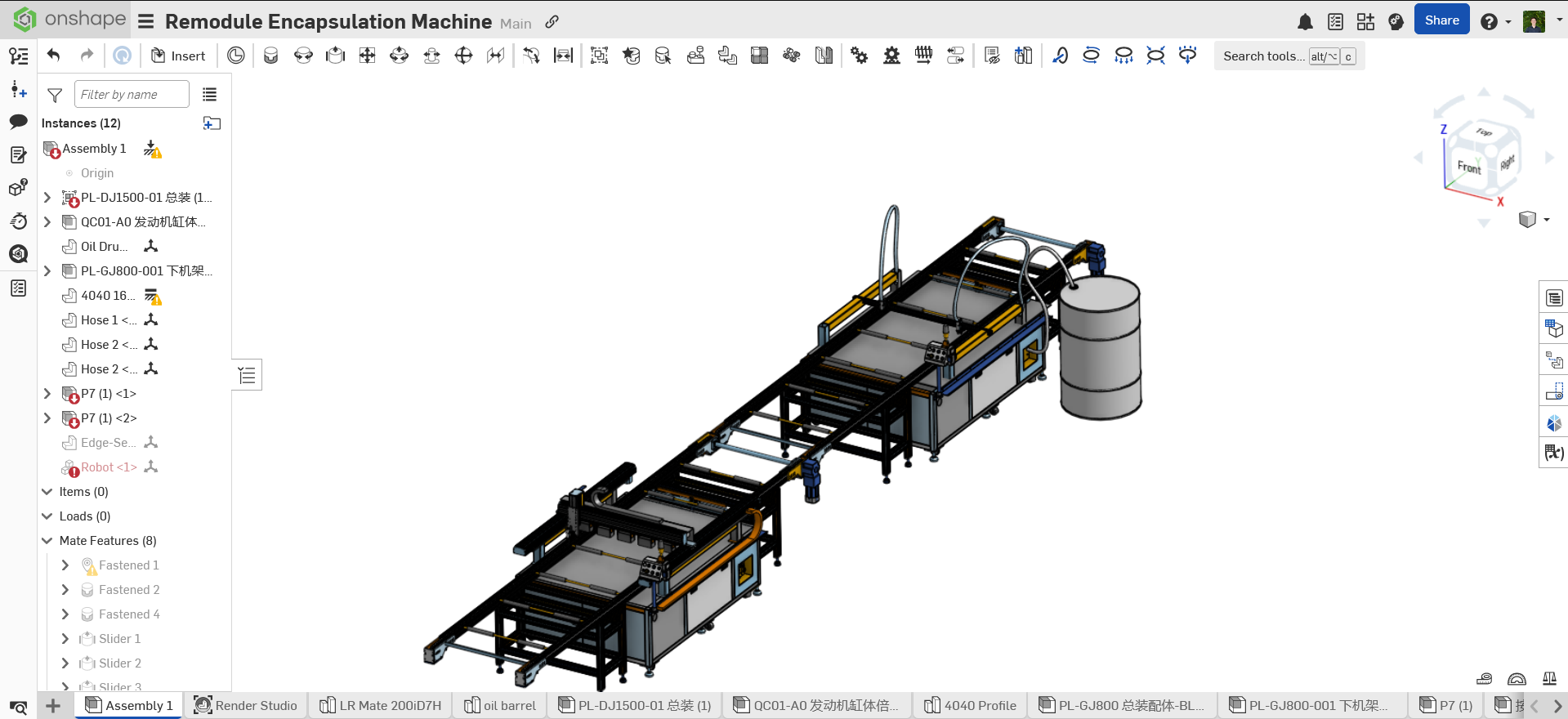Click the Front face of view cube
The image size is (1568, 719).
[1468, 167]
